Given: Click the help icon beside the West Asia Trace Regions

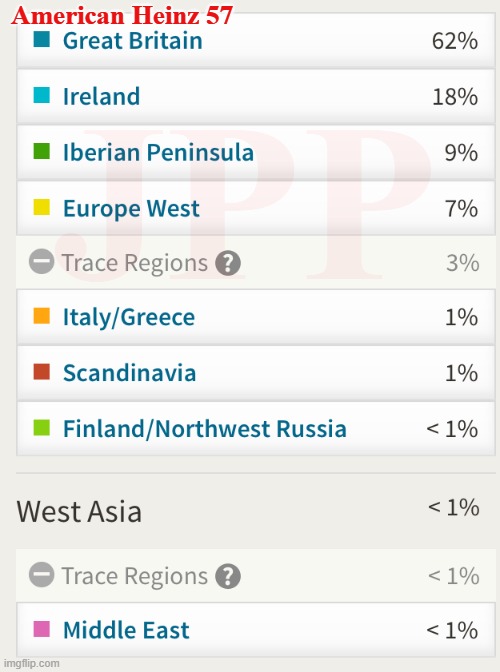Looking at the screenshot, I should click(x=228, y=576).
